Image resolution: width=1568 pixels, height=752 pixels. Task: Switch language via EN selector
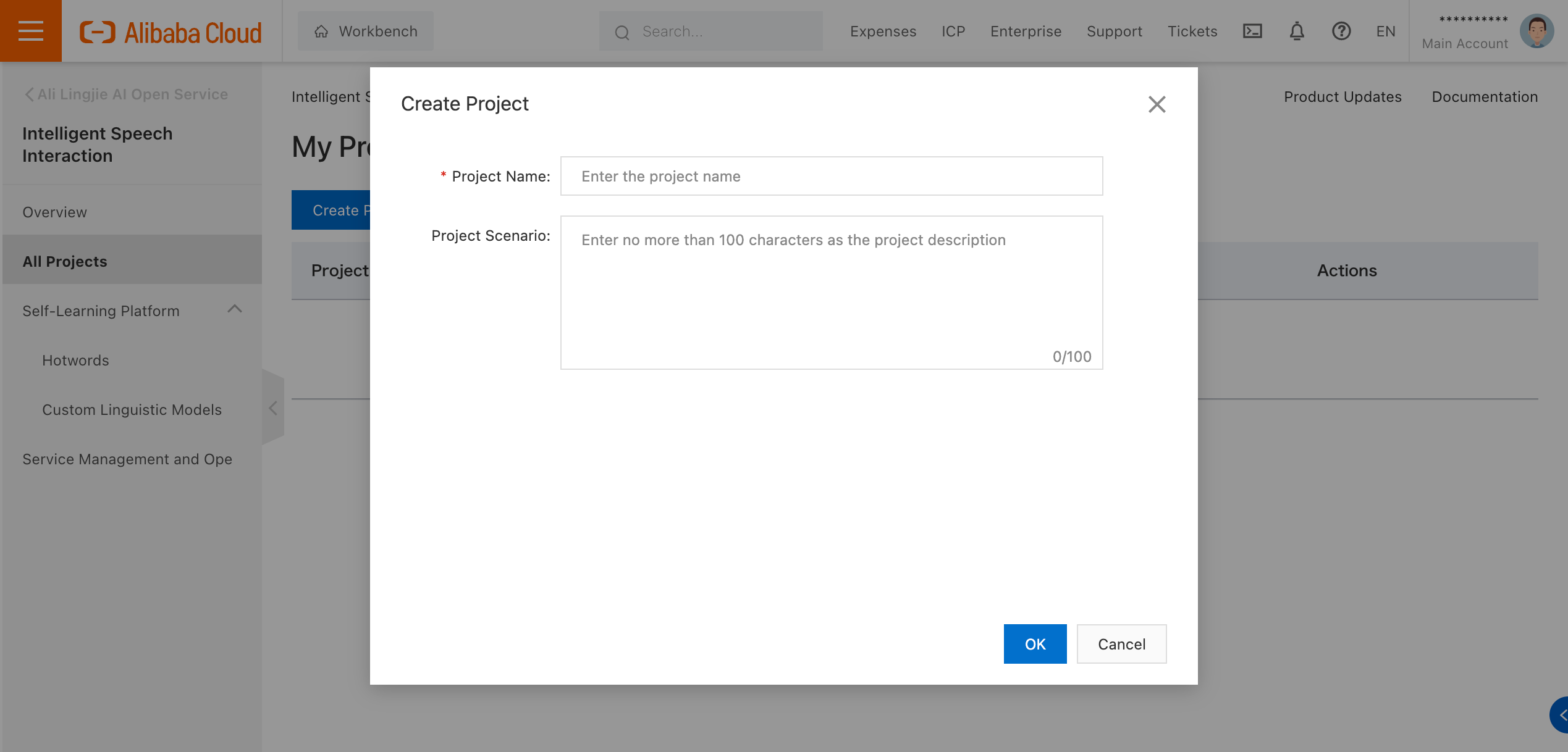click(x=1385, y=31)
